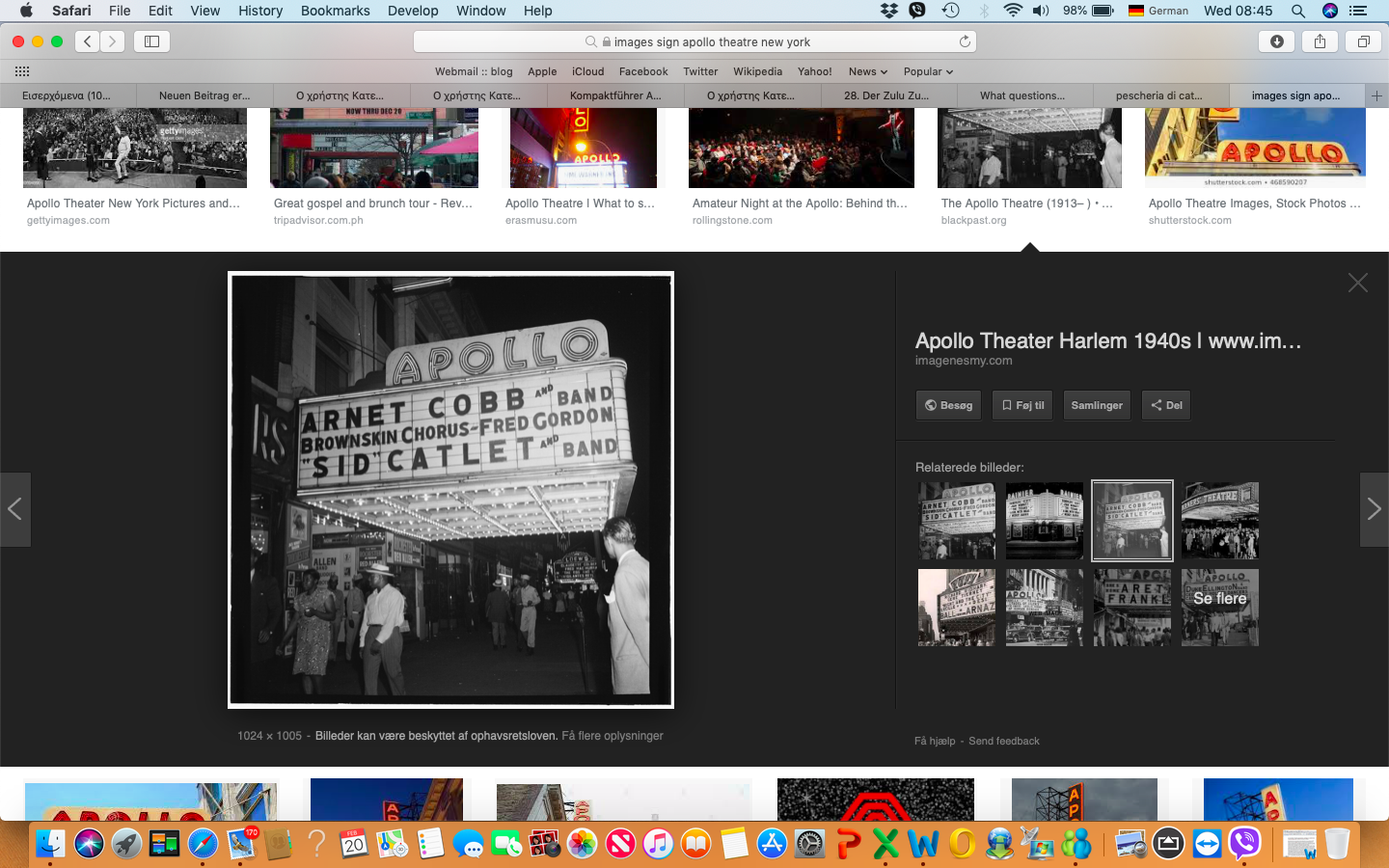Open Trash in the Dock
The width and height of the screenshot is (1389, 868).
tap(1337, 844)
